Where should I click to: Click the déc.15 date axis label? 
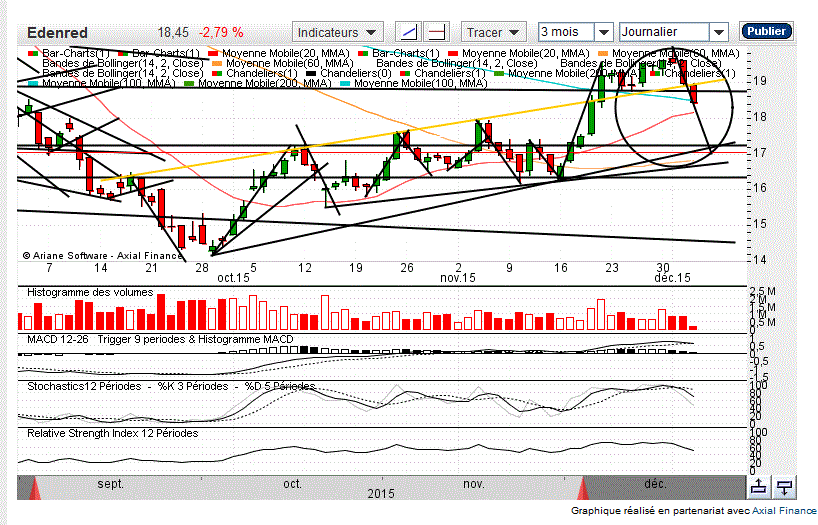(672, 278)
